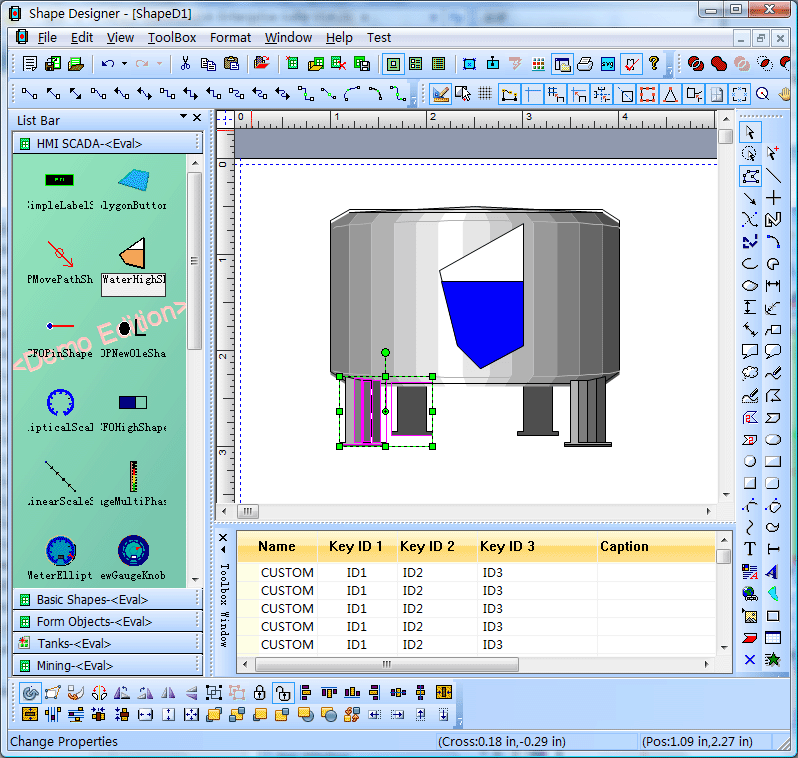Click the closed padlock Lock icon

coord(260,692)
